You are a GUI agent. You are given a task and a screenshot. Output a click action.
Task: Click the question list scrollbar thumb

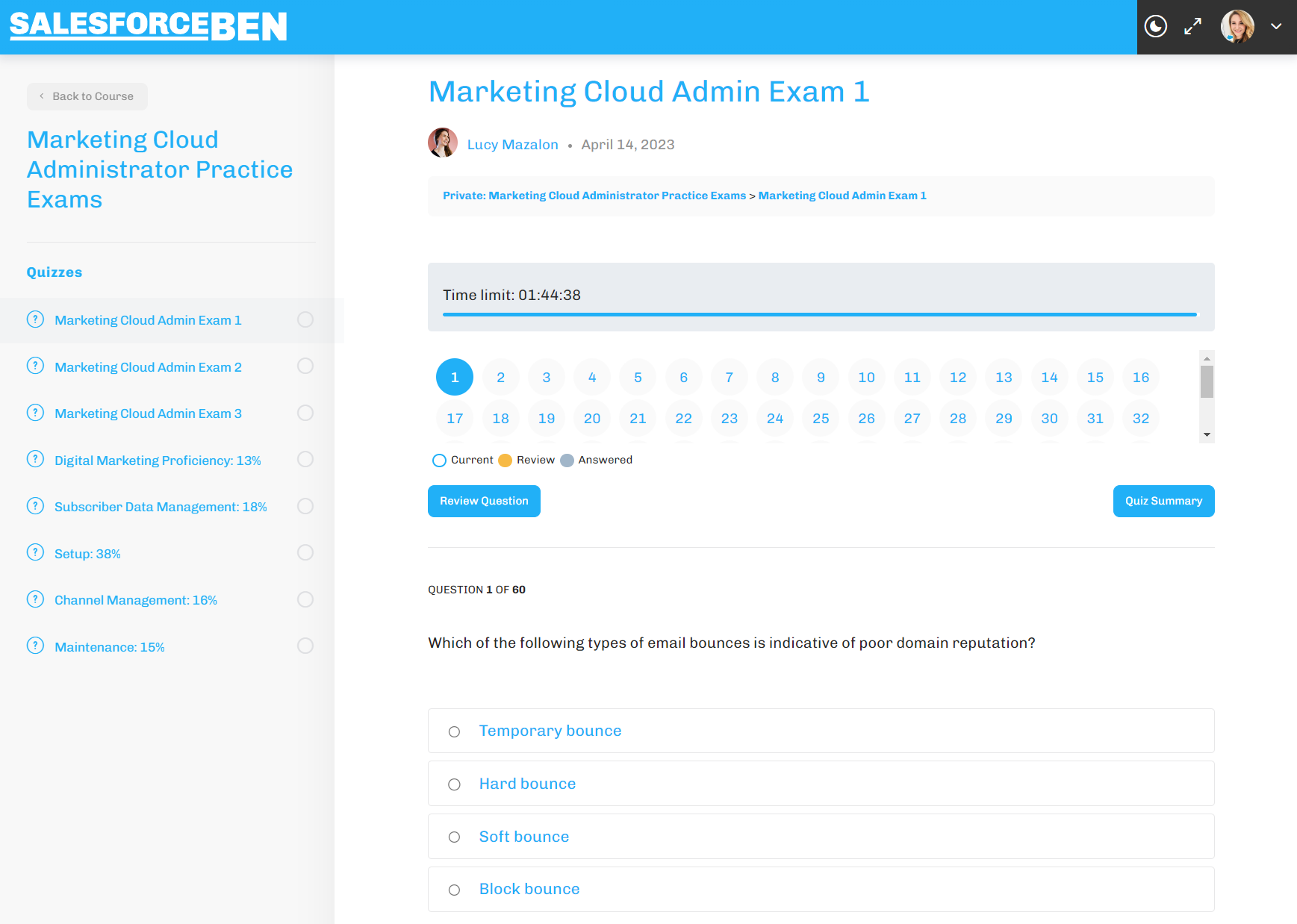(1207, 382)
